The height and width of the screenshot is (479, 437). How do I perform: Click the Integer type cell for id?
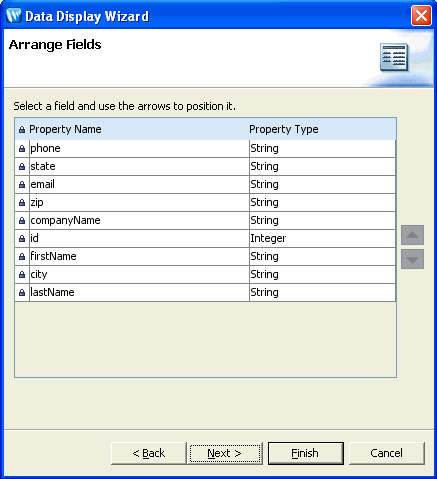pos(322,238)
